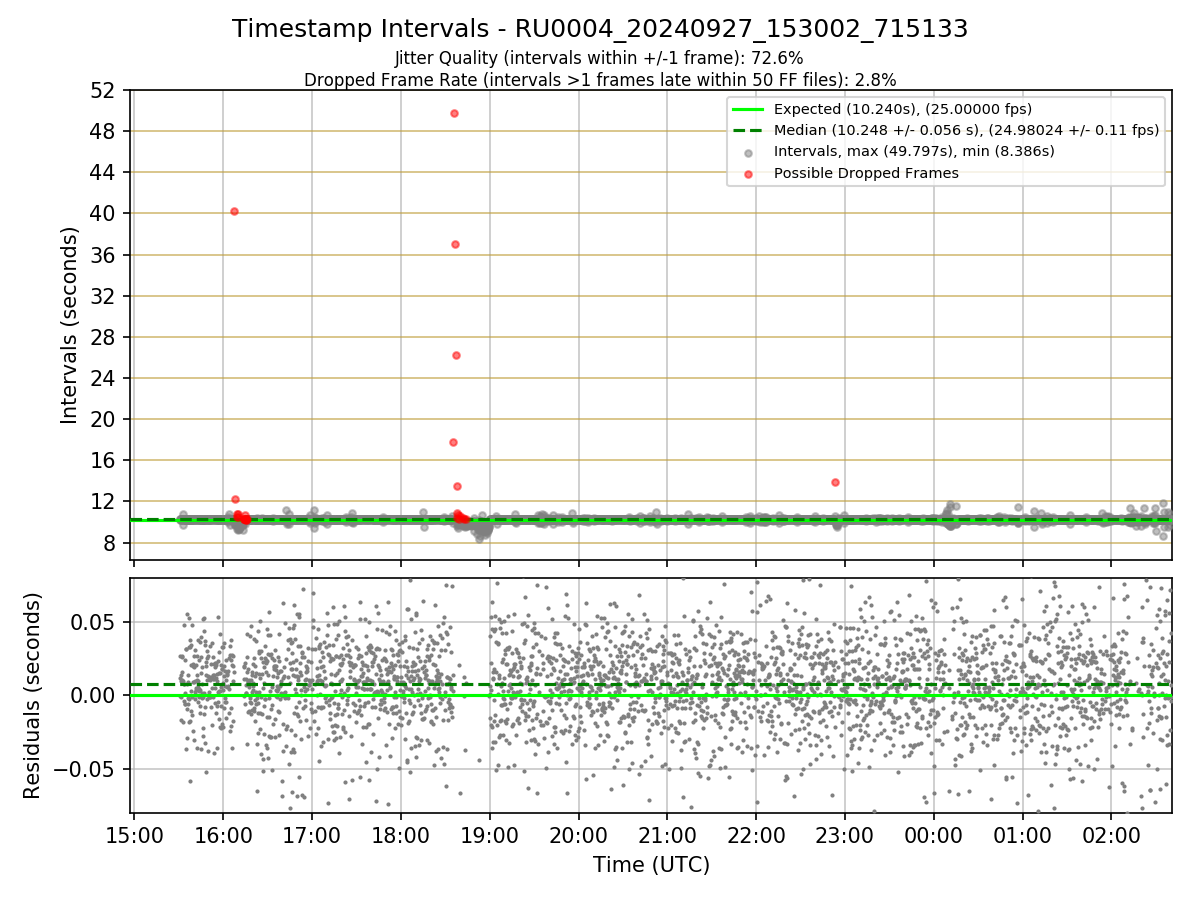Click the Dropped Frame Rate 2.8% subtitle
The width and height of the screenshot is (1200, 900).
pyautogui.click(x=600, y=79)
